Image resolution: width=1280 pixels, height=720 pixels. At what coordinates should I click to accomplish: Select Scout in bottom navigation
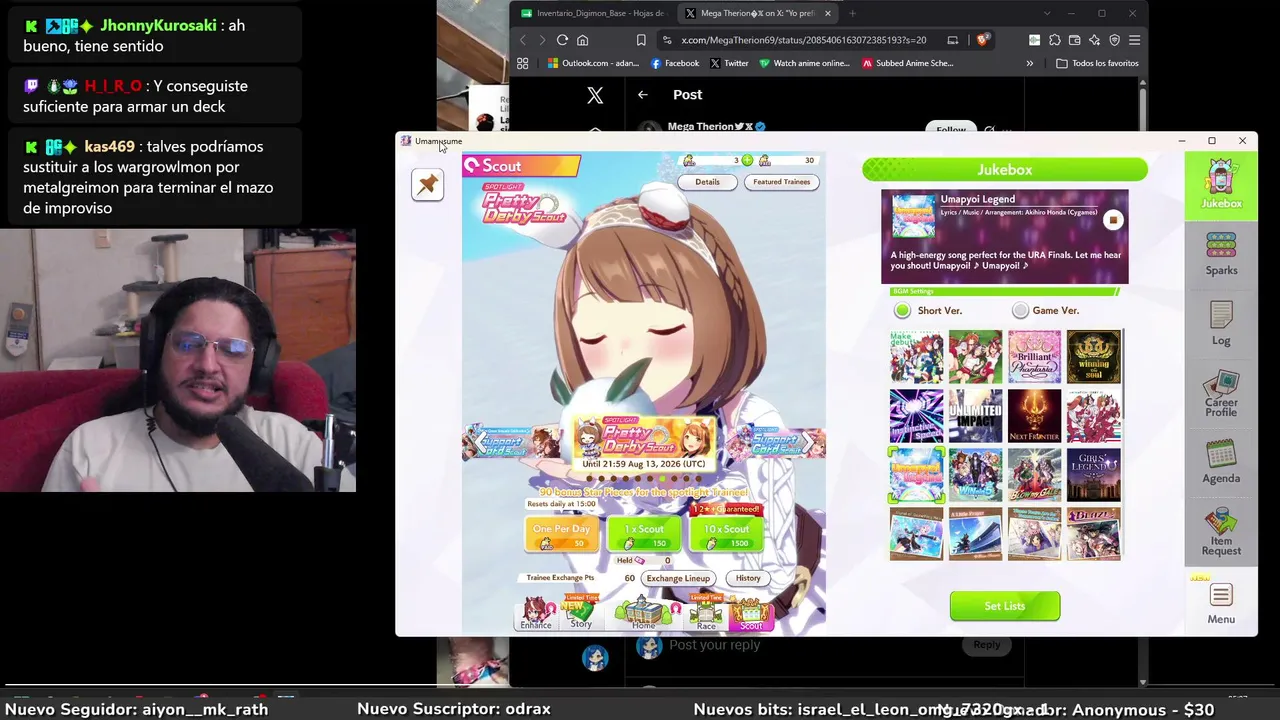(x=751, y=613)
